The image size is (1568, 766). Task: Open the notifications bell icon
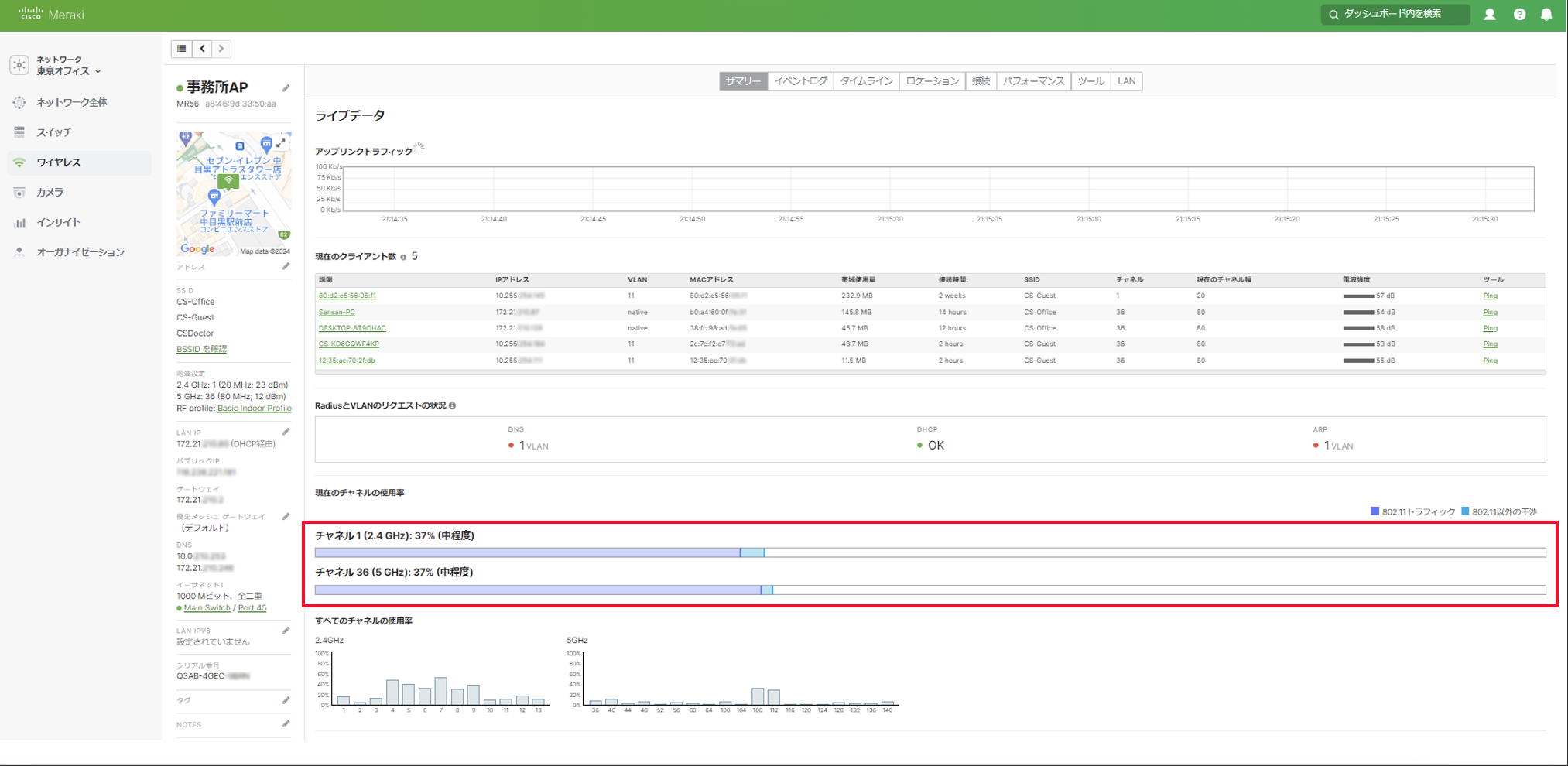click(1546, 14)
